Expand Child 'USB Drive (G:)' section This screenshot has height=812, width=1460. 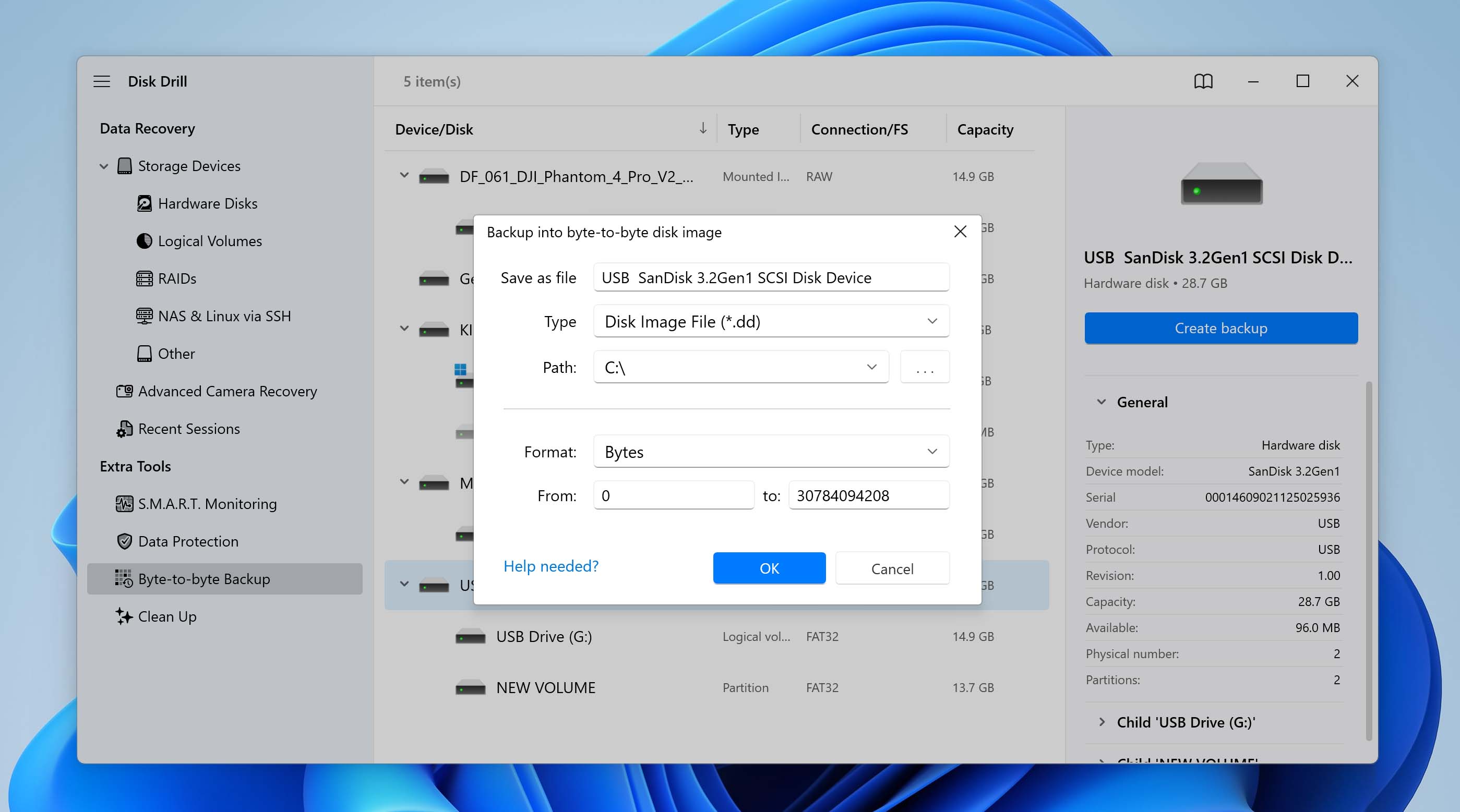1101,722
